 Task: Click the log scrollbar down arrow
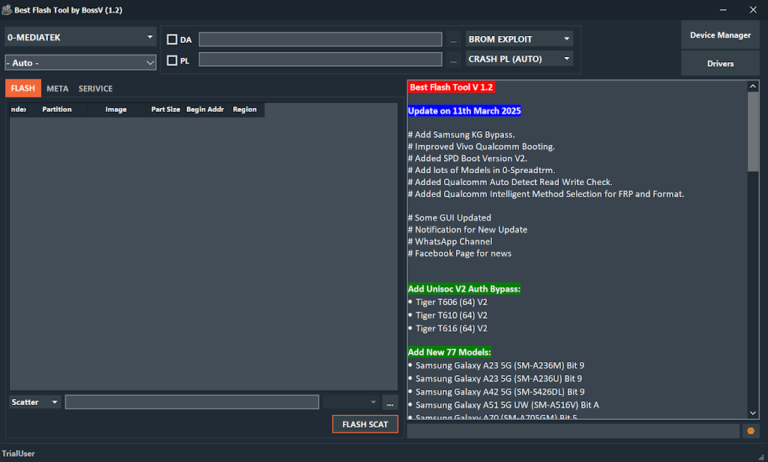(753, 413)
